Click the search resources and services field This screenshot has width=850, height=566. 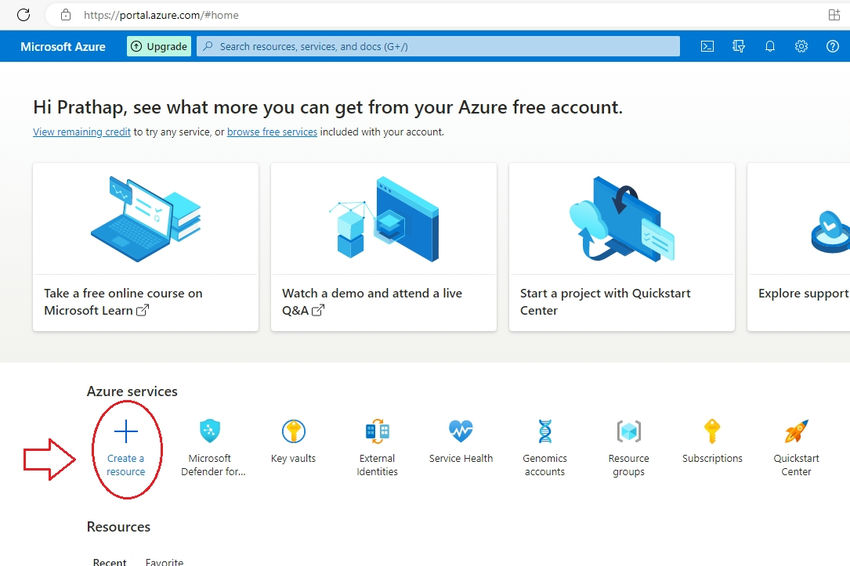tap(438, 46)
